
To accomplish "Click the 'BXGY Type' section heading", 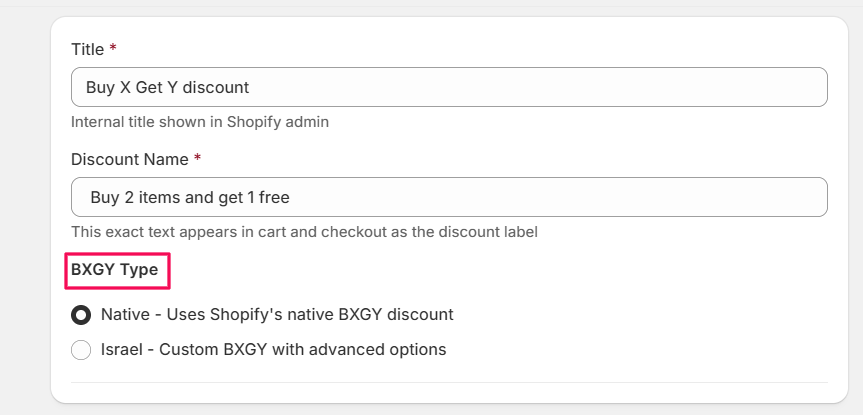I will coord(114,270).
